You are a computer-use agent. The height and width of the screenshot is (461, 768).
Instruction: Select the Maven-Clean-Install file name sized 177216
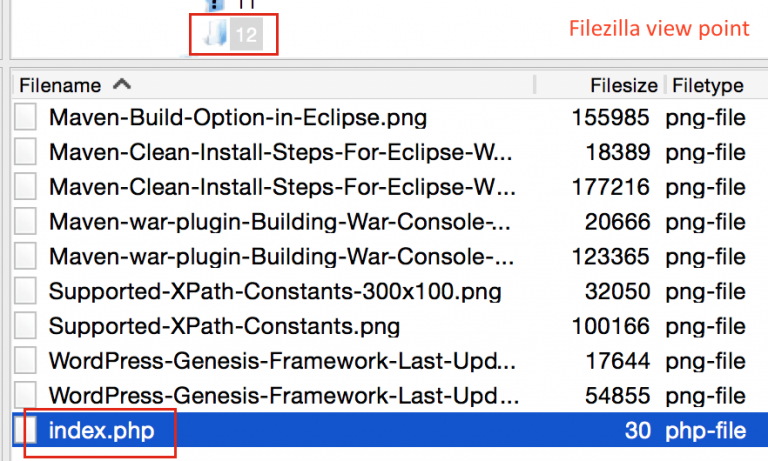[280, 188]
